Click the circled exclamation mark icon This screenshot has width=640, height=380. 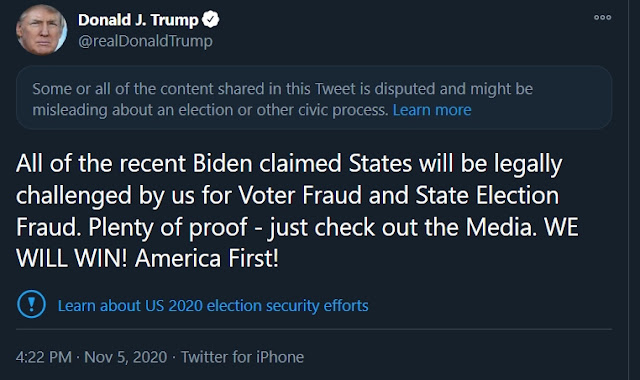[31, 304]
